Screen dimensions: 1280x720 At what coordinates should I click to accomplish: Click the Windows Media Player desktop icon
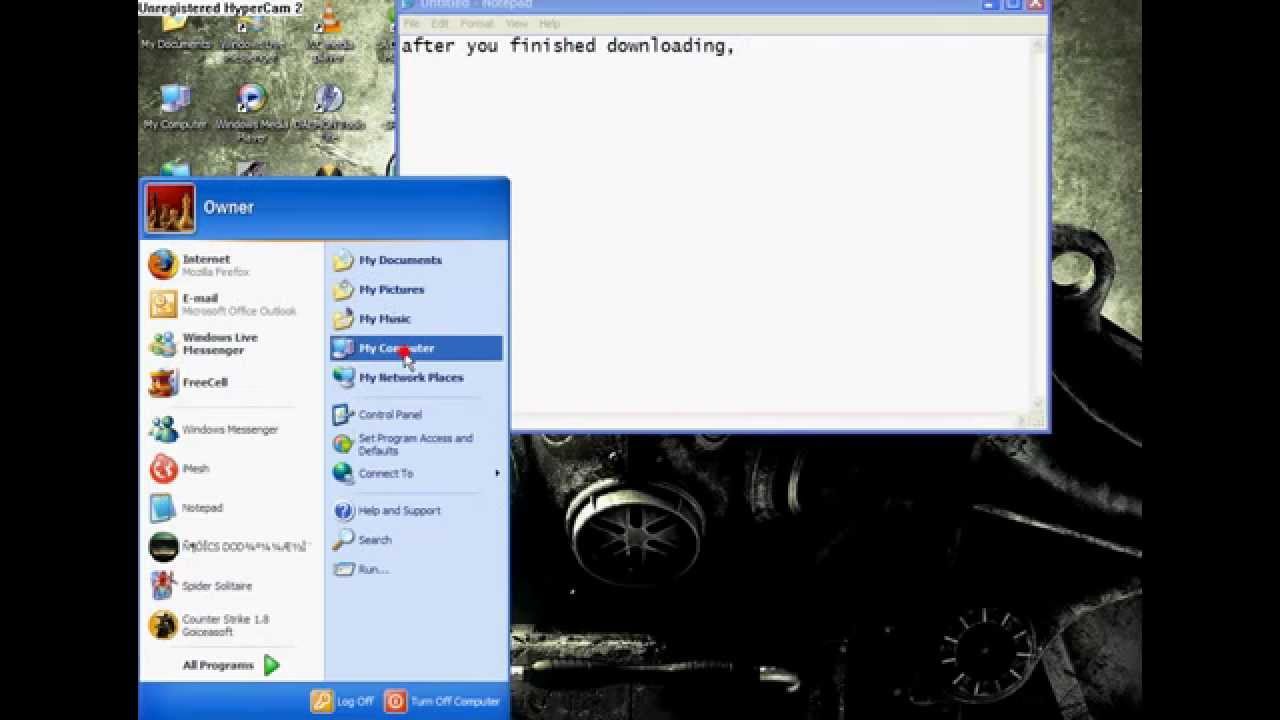pos(252,112)
